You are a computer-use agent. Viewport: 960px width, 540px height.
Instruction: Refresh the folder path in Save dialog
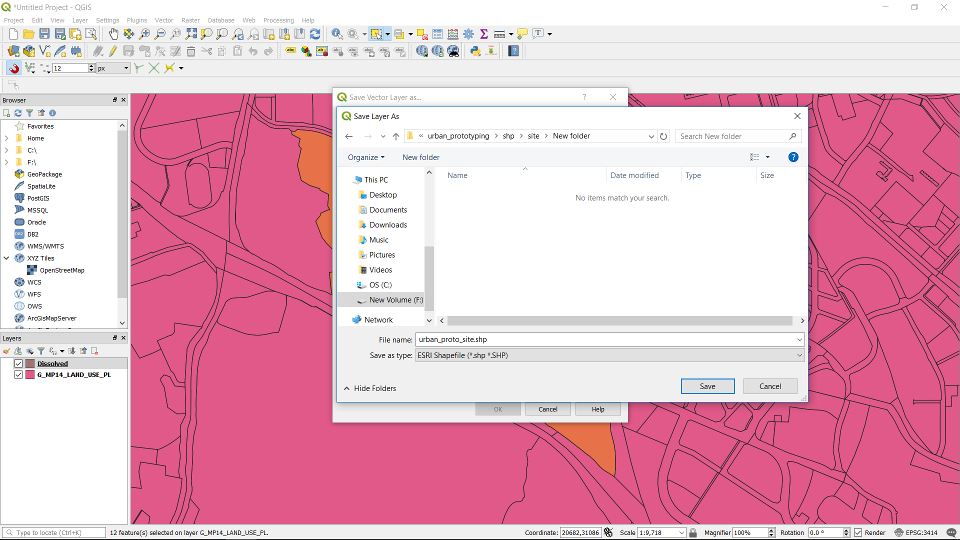(x=663, y=136)
